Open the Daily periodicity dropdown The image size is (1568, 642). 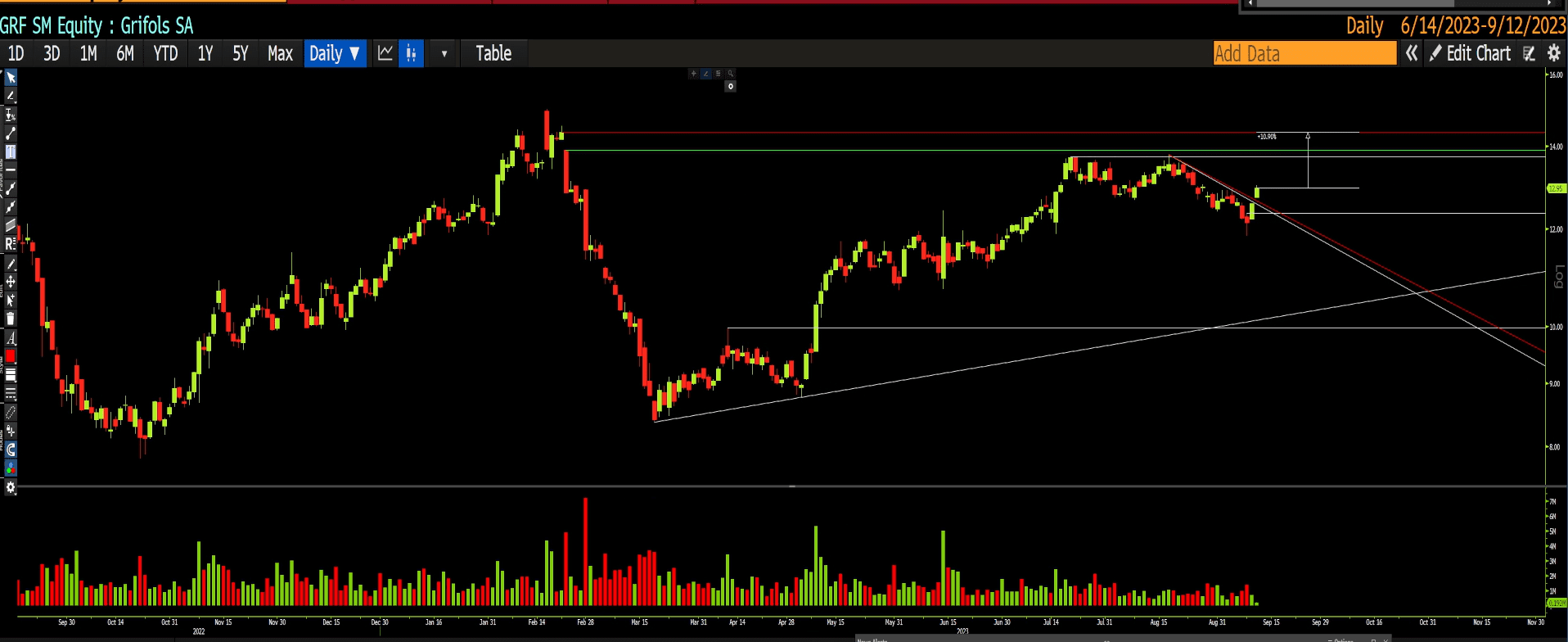[335, 54]
